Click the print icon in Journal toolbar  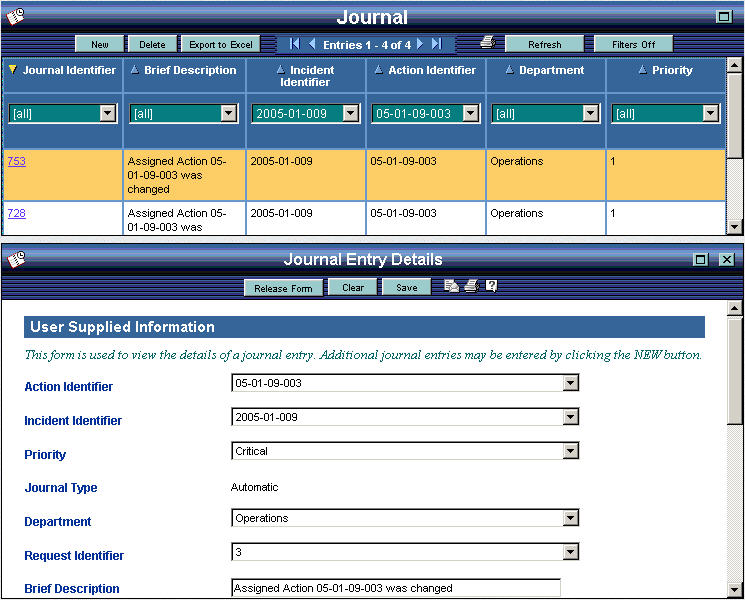tap(487, 43)
